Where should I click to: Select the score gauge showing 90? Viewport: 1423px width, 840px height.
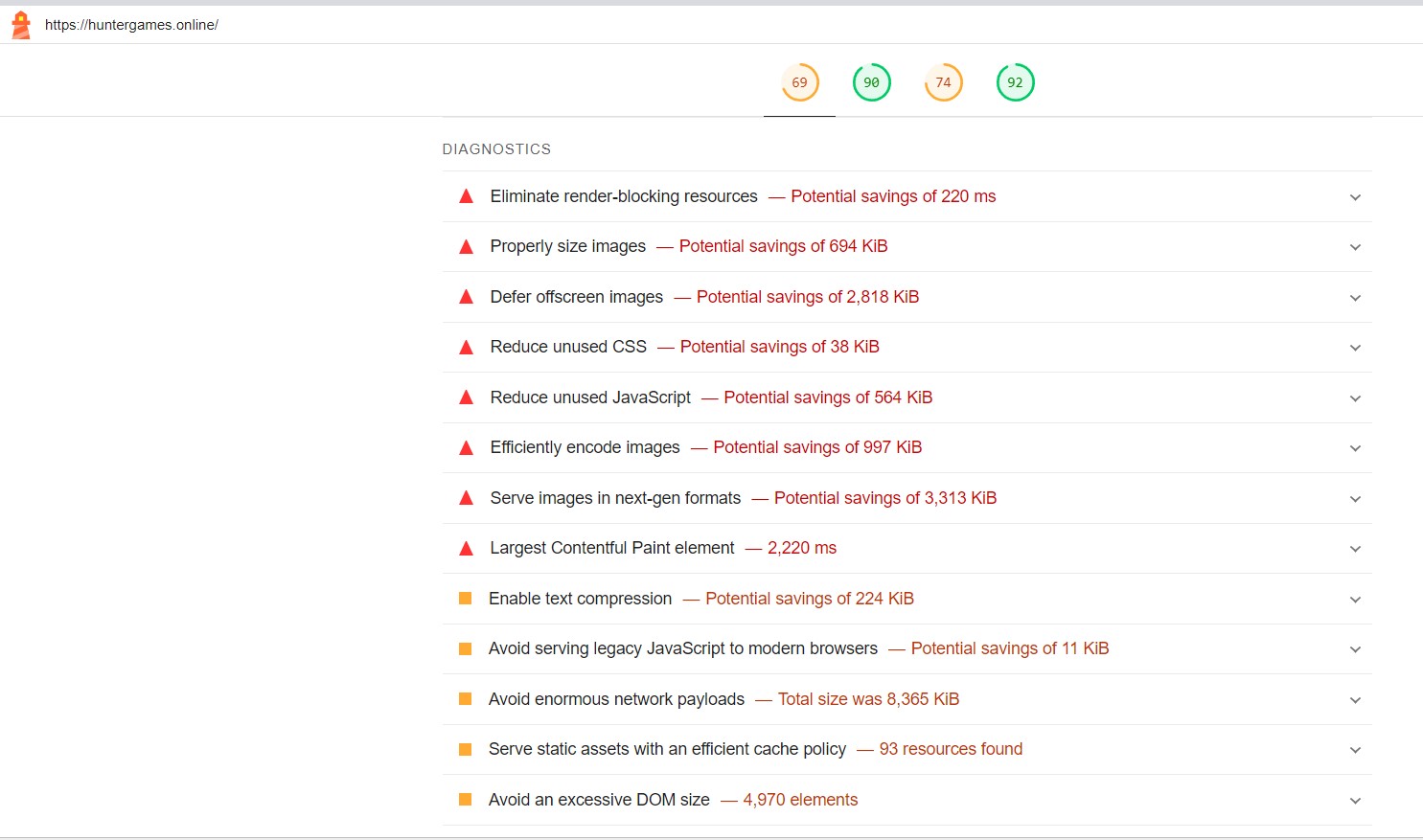[x=871, y=82]
